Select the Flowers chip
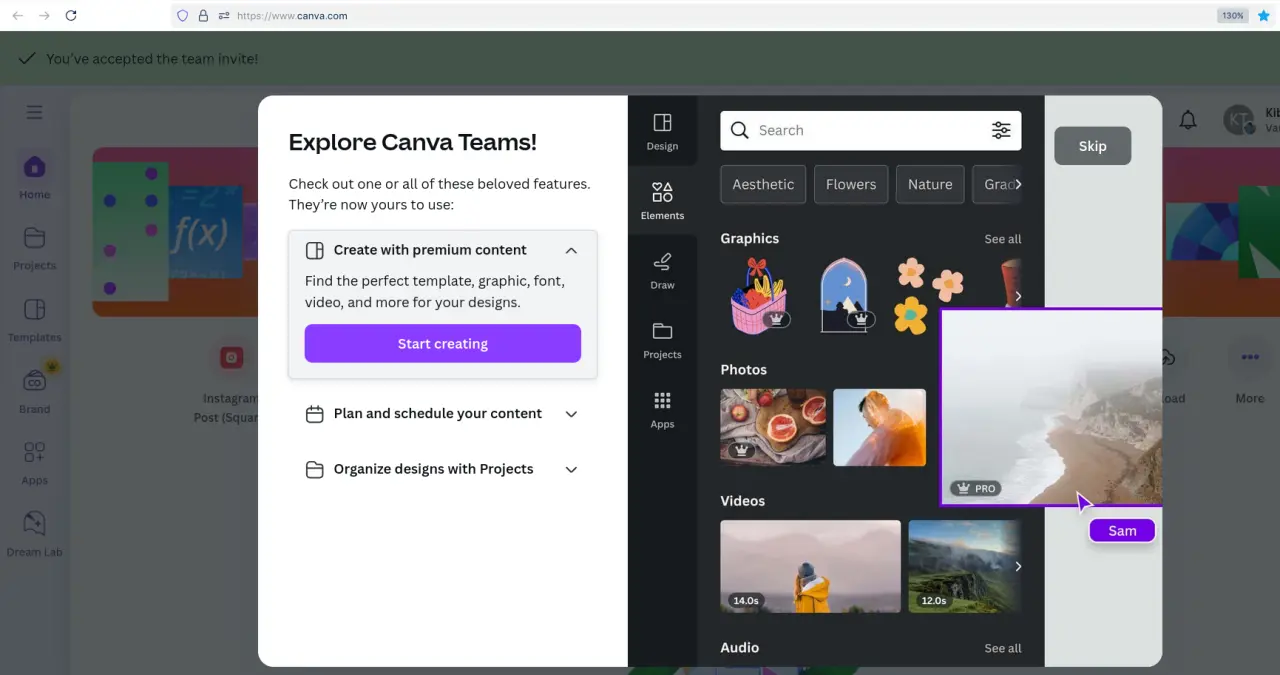This screenshot has height=675, width=1280. point(851,184)
